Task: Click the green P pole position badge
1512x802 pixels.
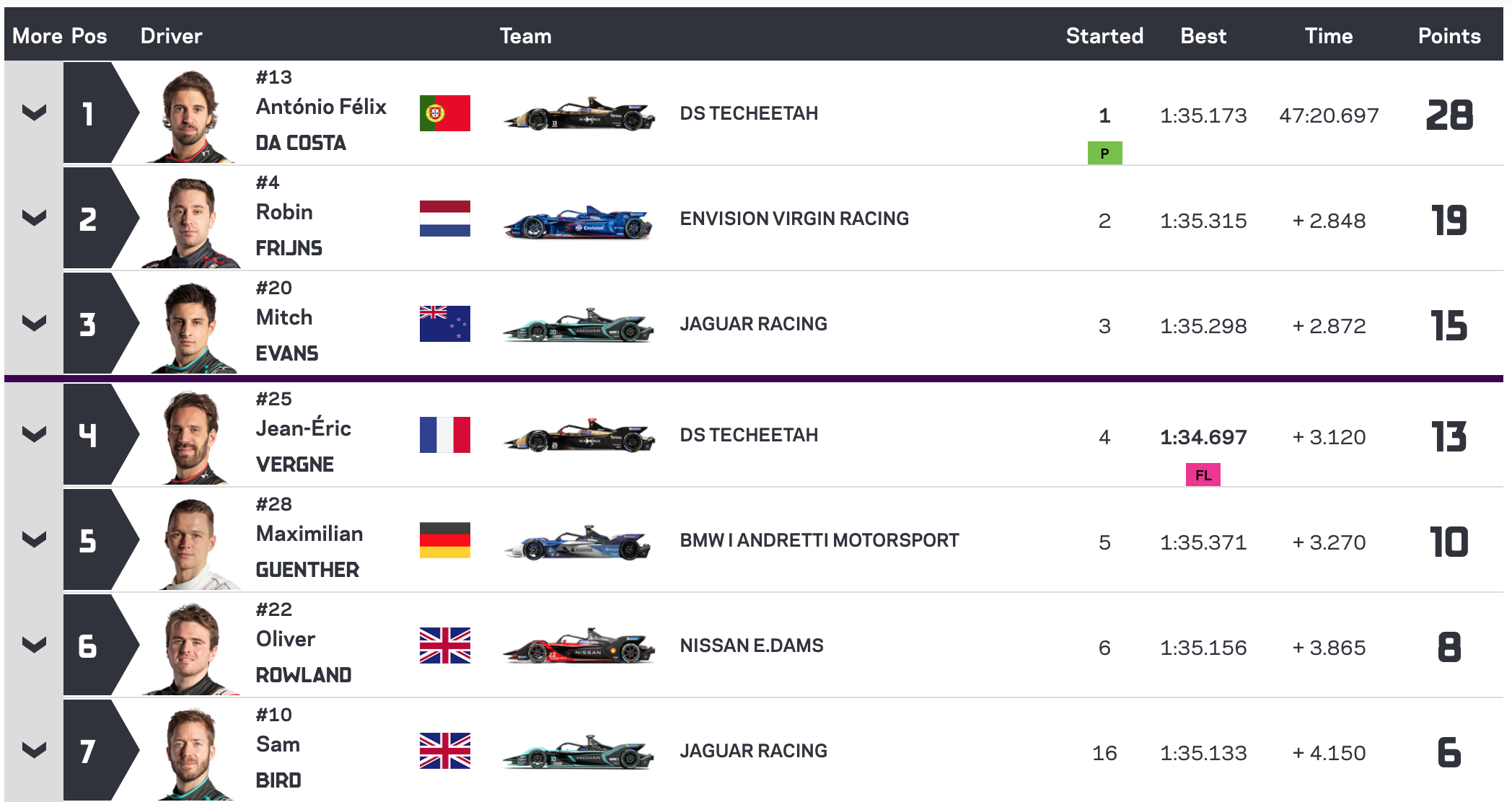Action: (x=1104, y=153)
